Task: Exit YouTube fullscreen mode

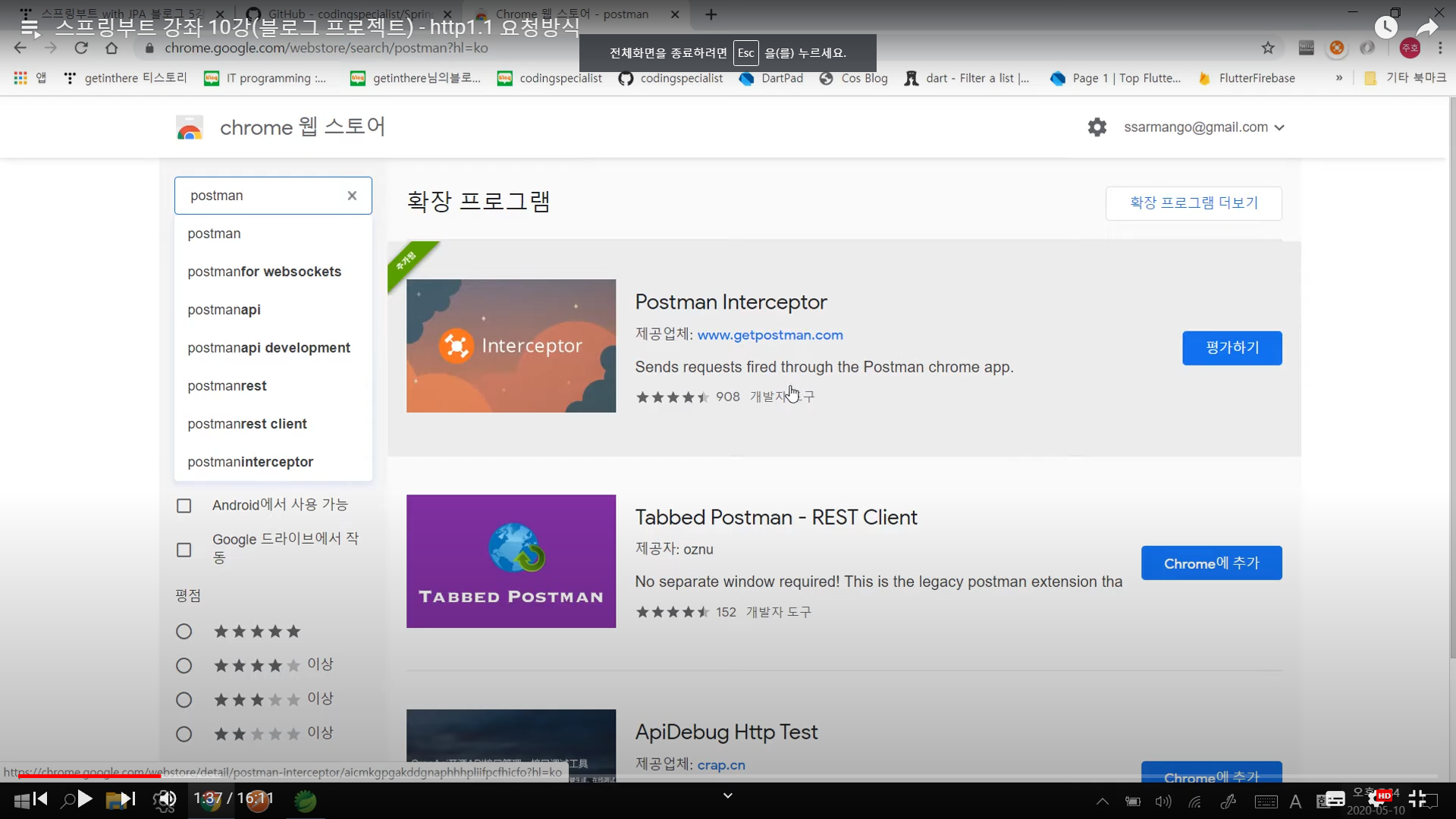Action: tap(1417, 799)
